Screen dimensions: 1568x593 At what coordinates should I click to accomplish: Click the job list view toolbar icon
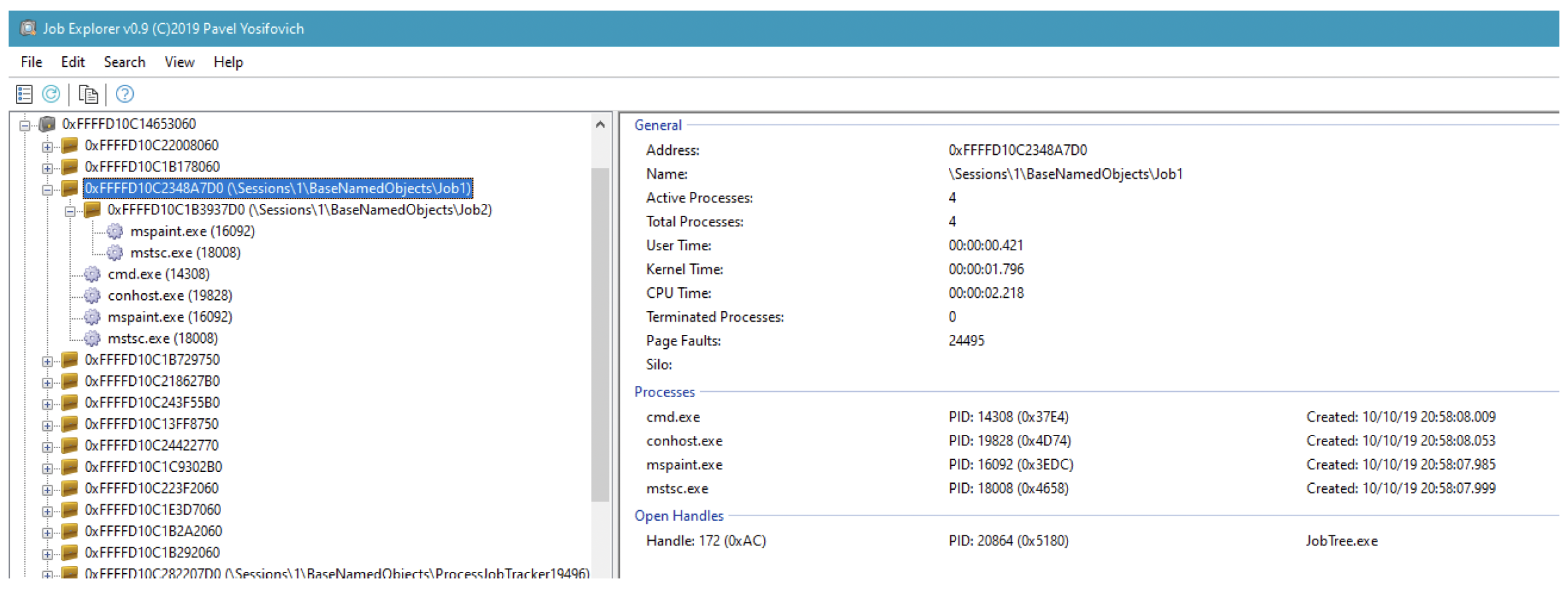tap(24, 95)
